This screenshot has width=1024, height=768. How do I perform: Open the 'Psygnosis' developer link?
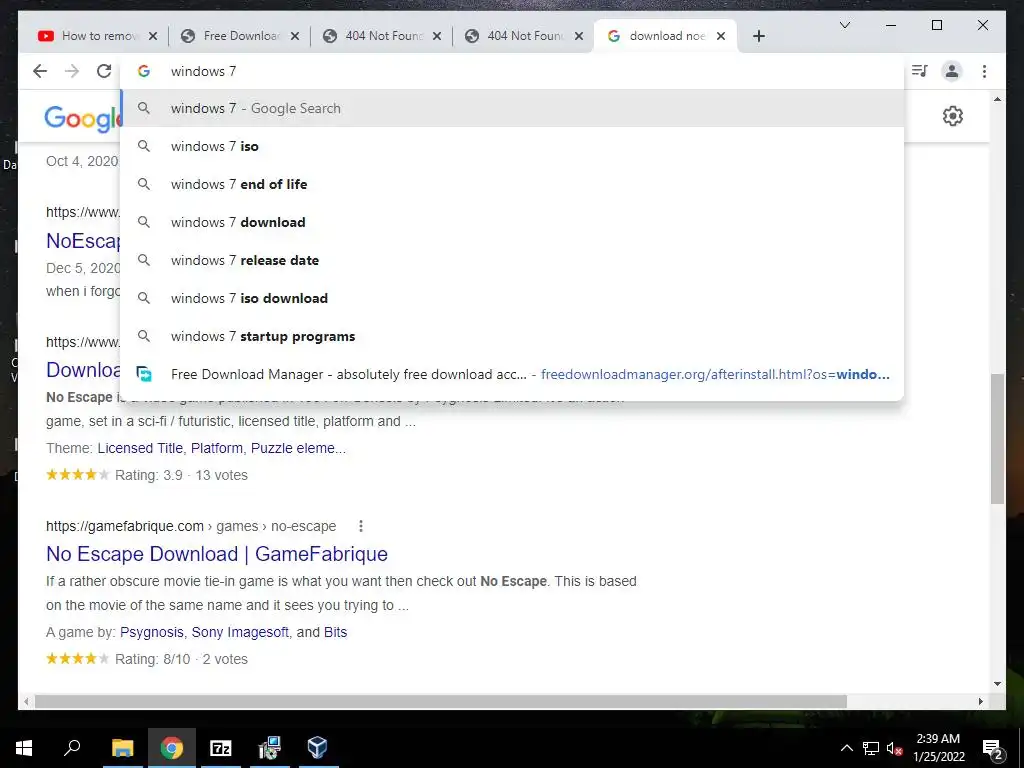(x=152, y=632)
